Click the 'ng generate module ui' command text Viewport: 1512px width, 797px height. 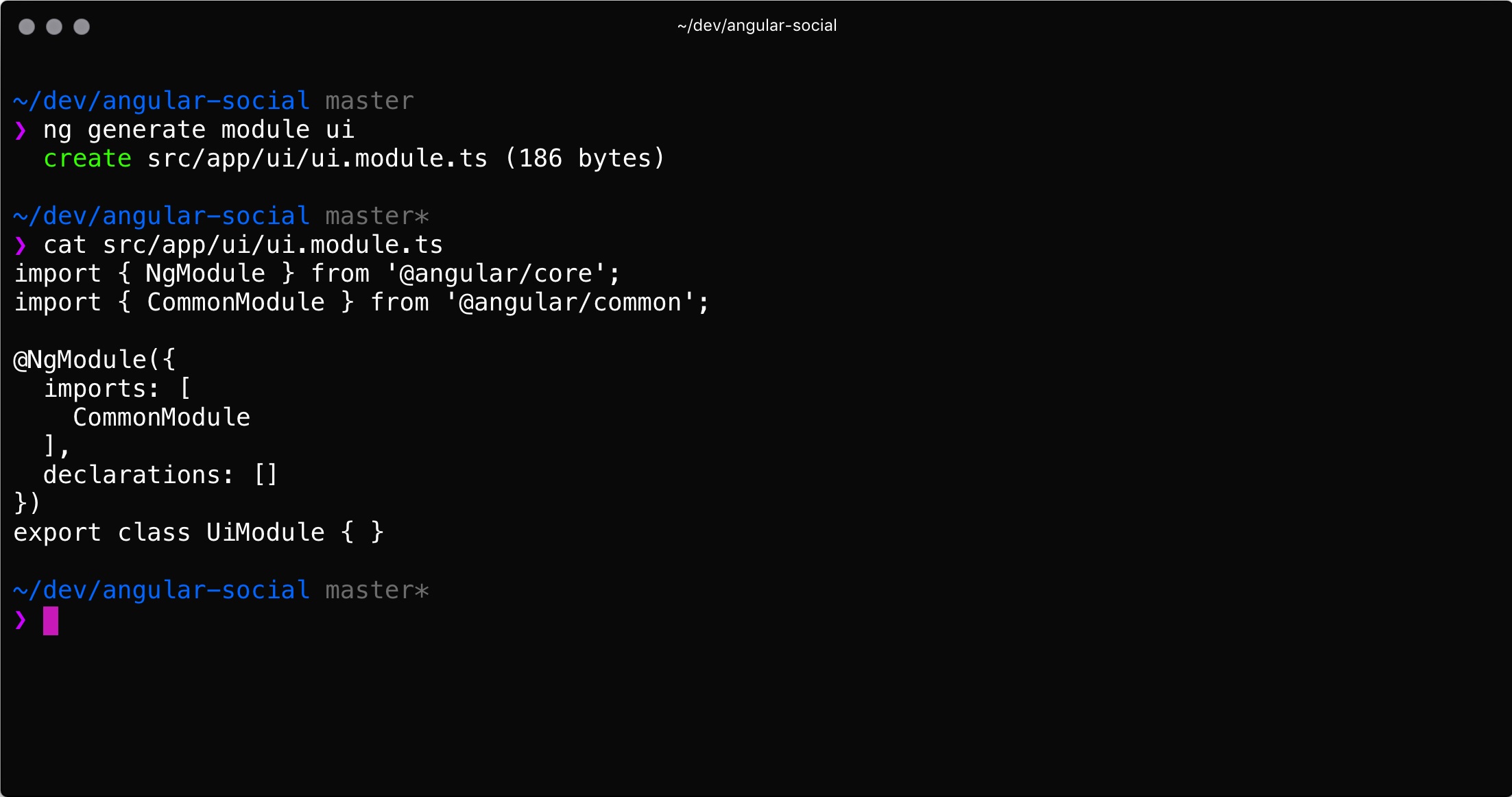click(x=199, y=130)
